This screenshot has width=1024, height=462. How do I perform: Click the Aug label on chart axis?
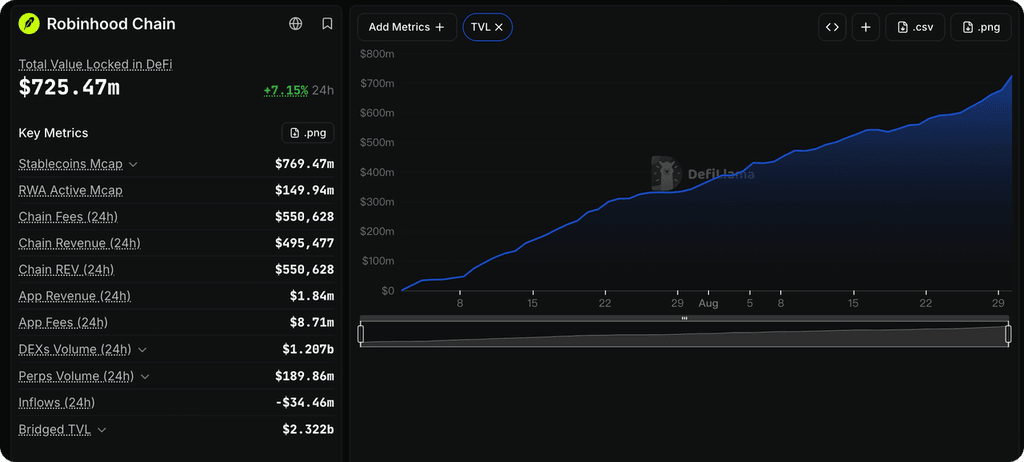pyautogui.click(x=708, y=304)
